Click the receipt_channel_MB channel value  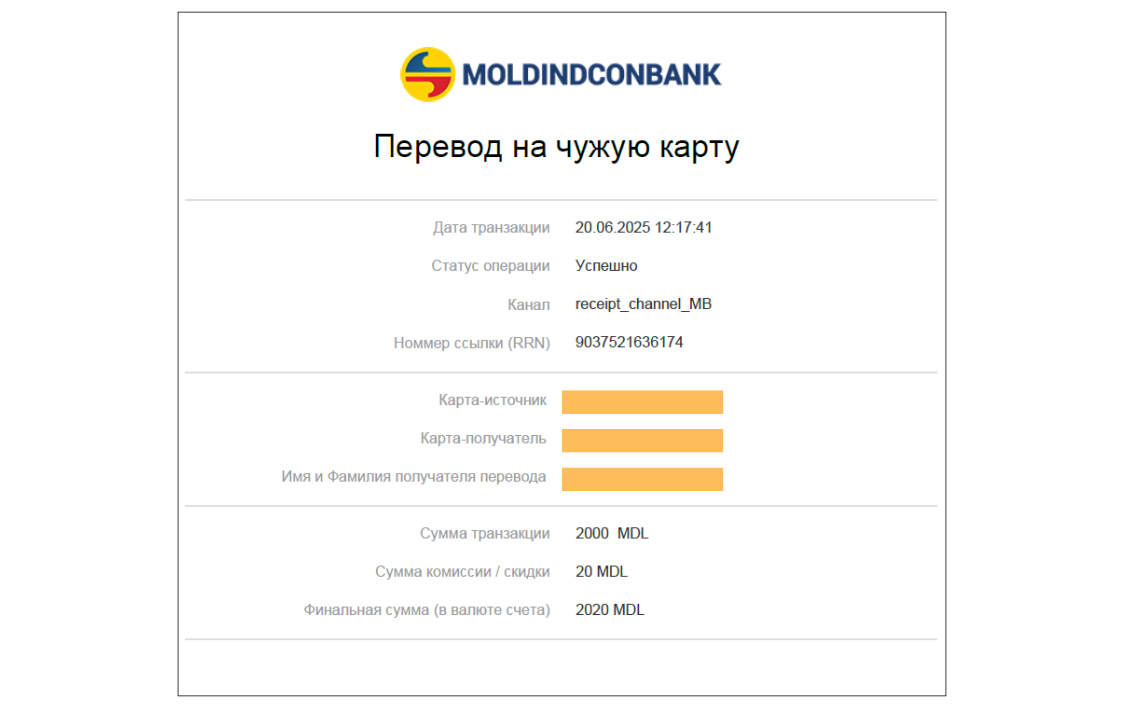point(643,304)
